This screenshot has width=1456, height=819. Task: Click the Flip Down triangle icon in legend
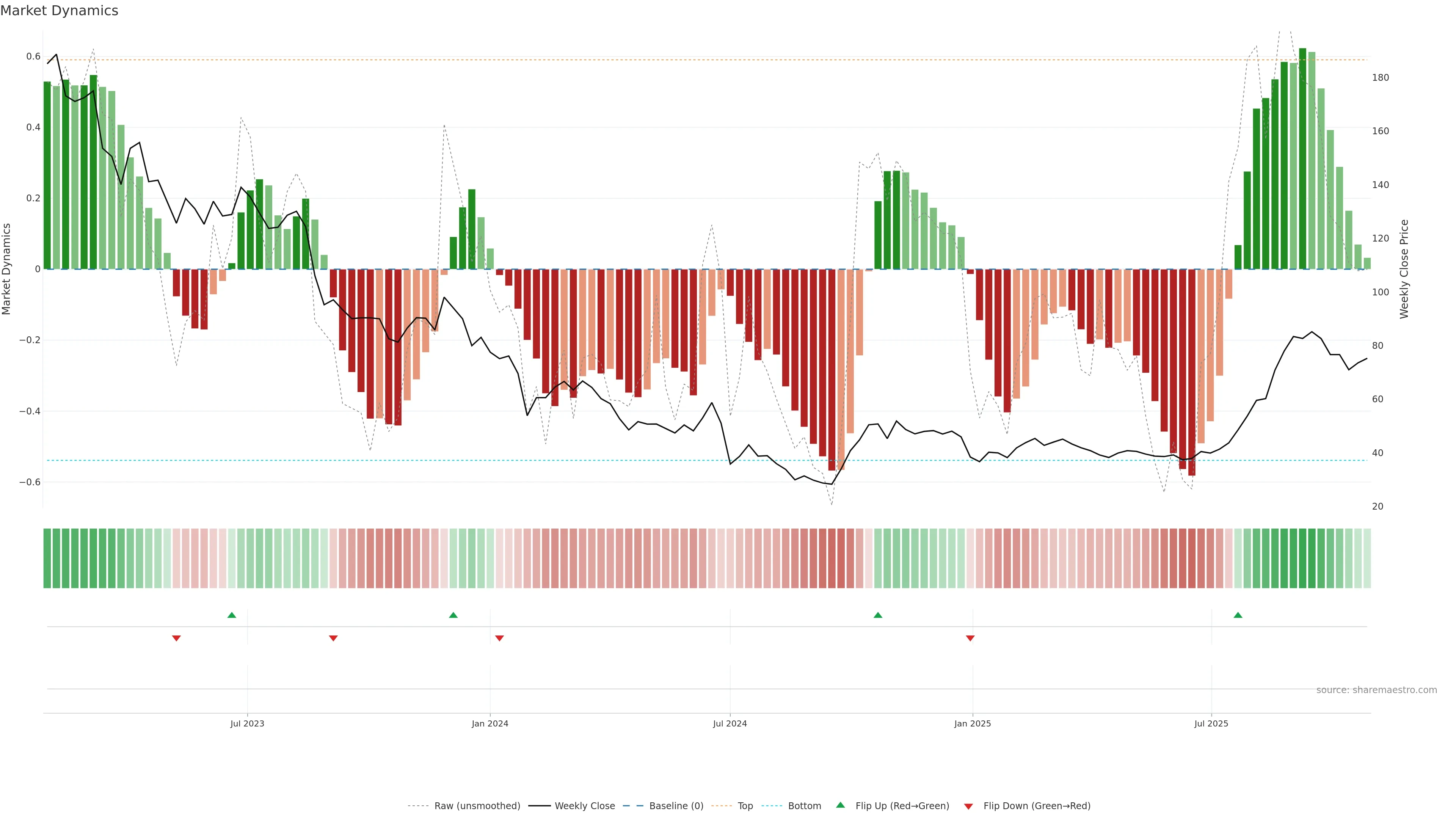(968, 806)
